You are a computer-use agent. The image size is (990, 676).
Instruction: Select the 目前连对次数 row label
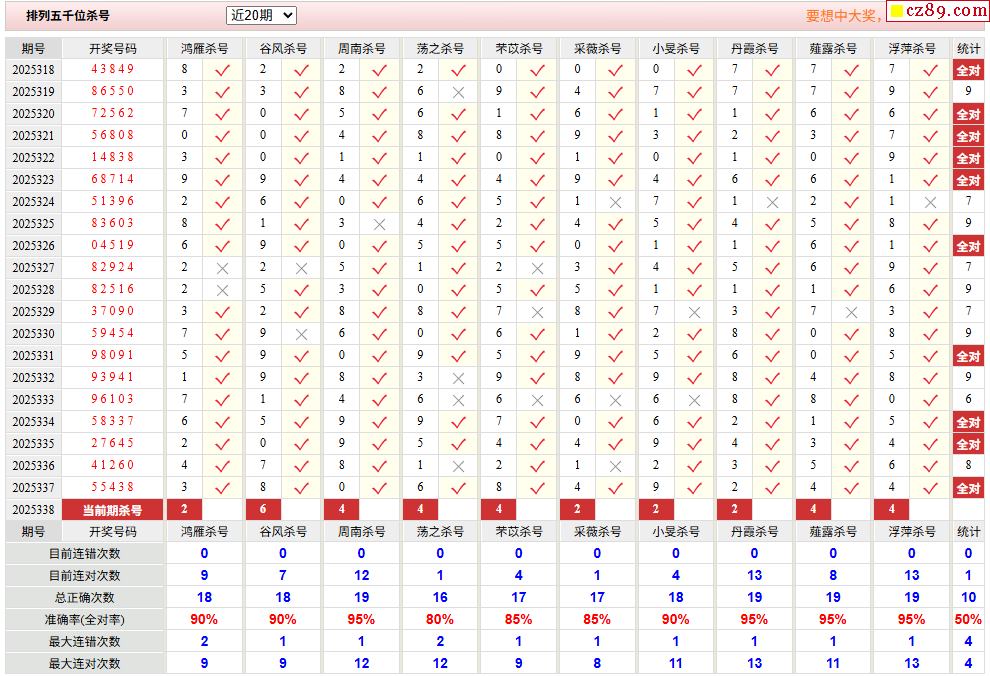pos(85,576)
